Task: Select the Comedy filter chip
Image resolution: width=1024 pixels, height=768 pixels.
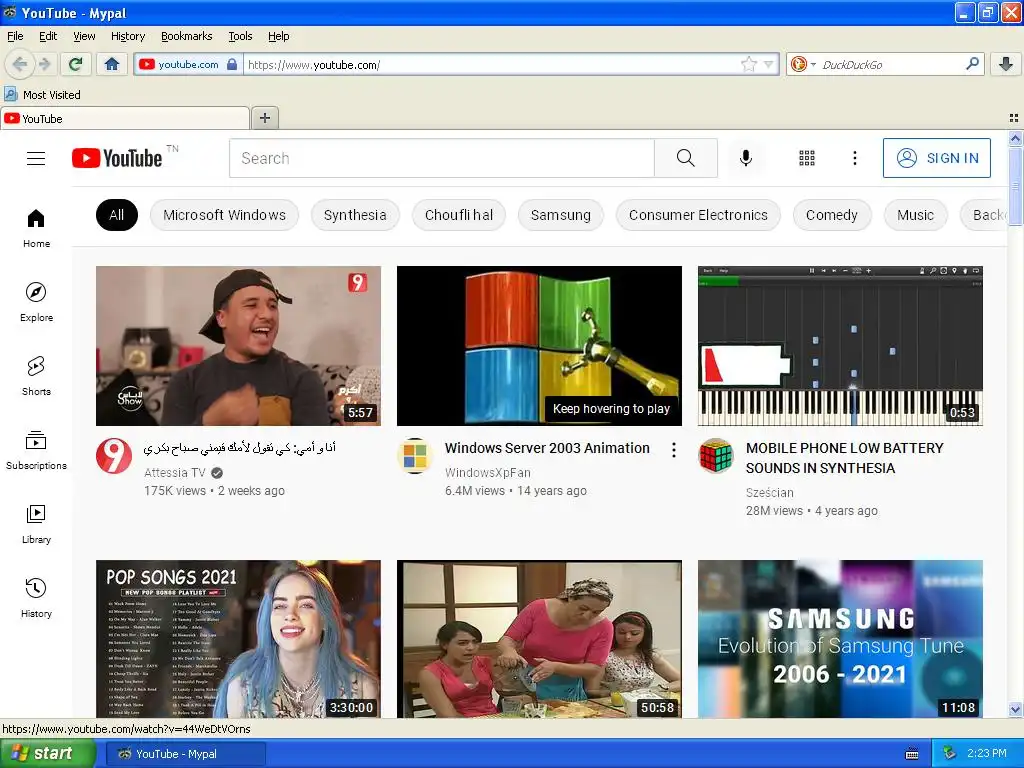Action: 831,215
